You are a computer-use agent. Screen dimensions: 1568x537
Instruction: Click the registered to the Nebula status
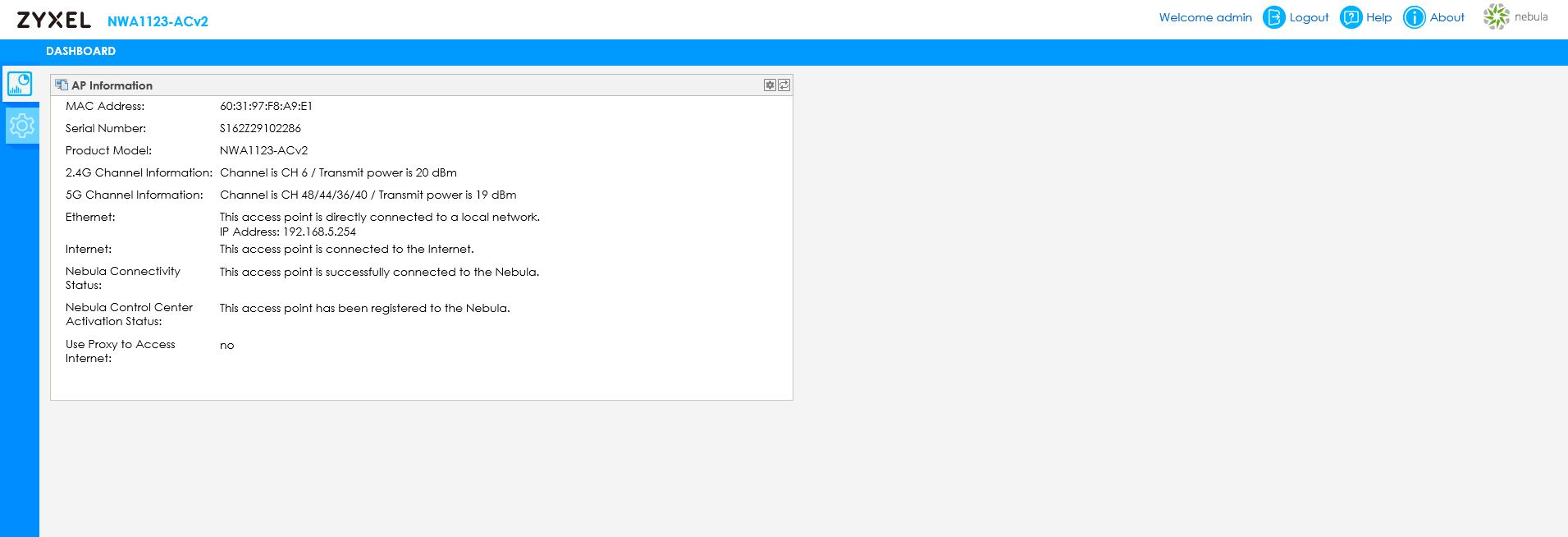(364, 308)
